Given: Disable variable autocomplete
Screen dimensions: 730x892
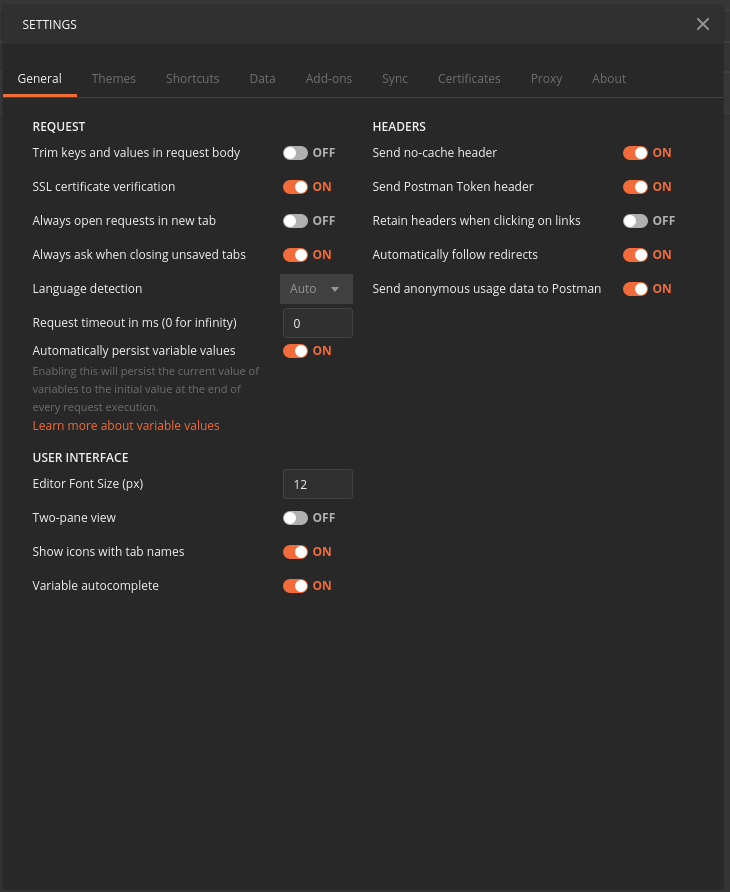Looking at the screenshot, I should (x=295, y=586).
